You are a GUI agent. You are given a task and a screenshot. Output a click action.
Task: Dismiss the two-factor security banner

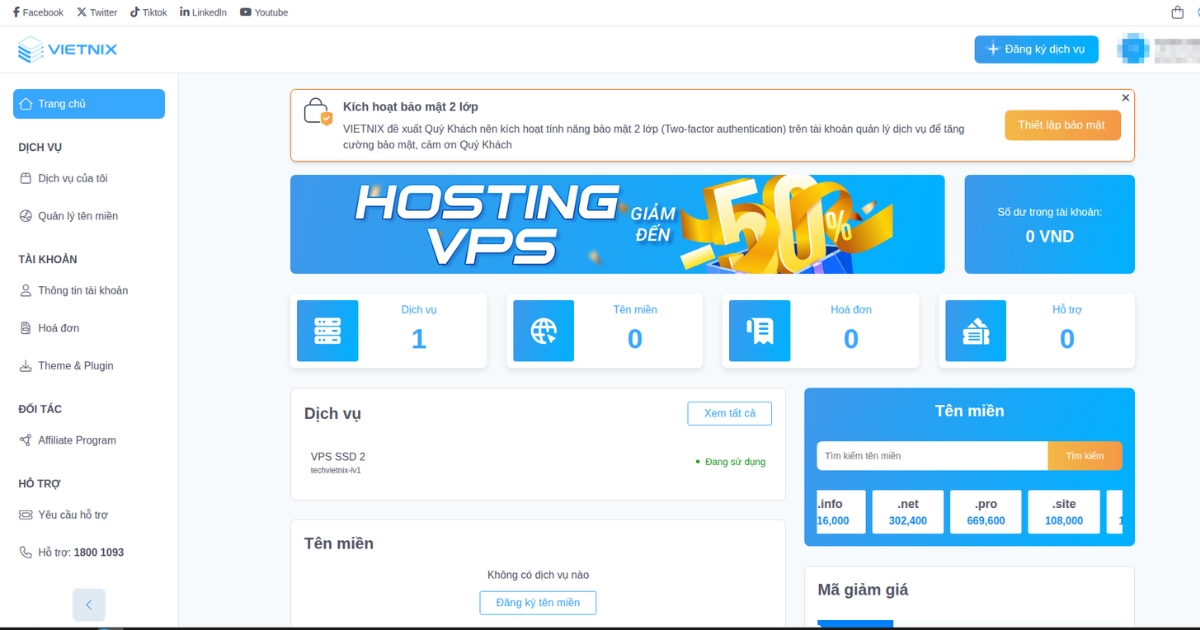coord(1125,97)
